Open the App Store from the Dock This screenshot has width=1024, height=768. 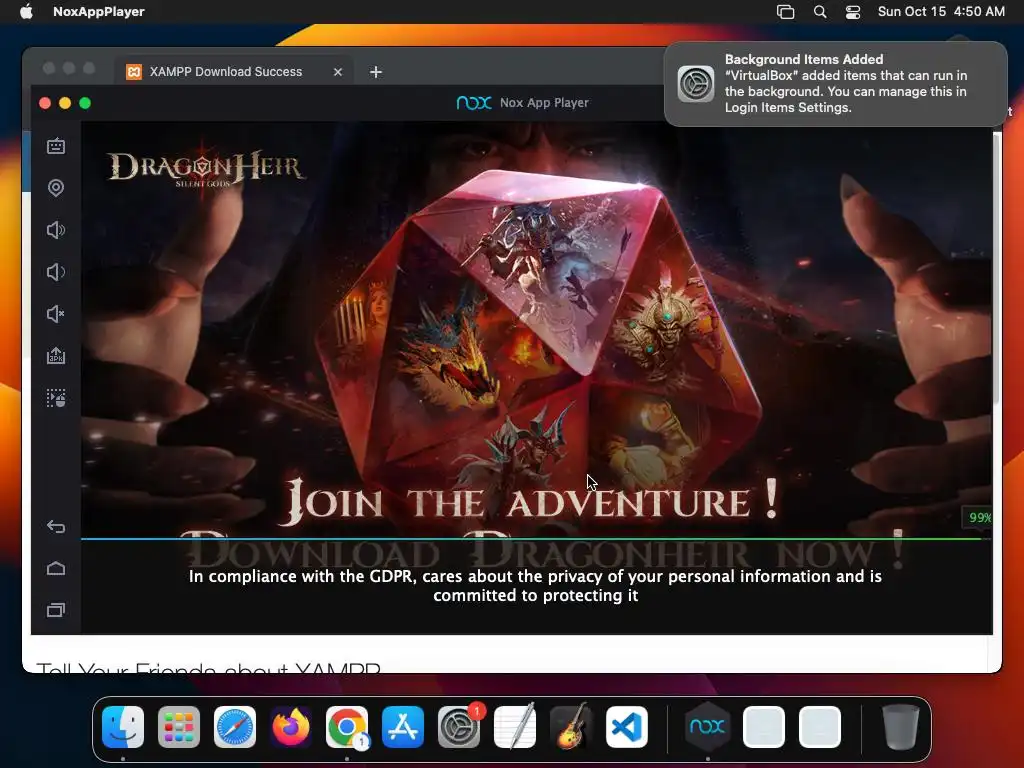(x=403, y=726)
